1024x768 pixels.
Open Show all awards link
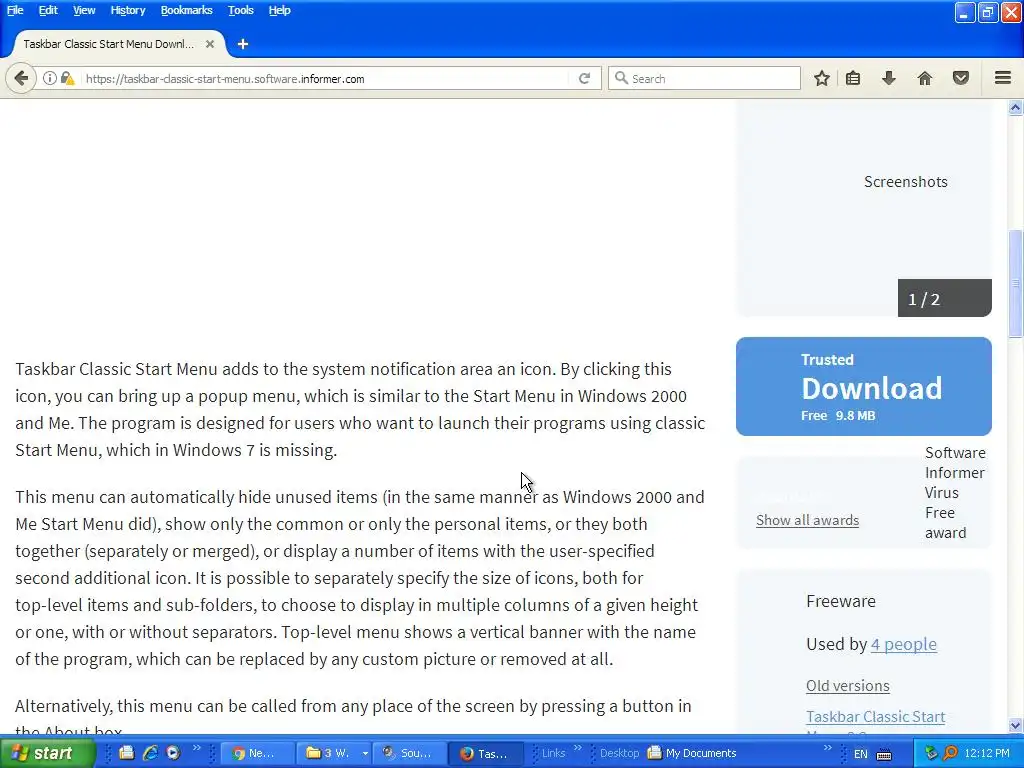(807, 520)
